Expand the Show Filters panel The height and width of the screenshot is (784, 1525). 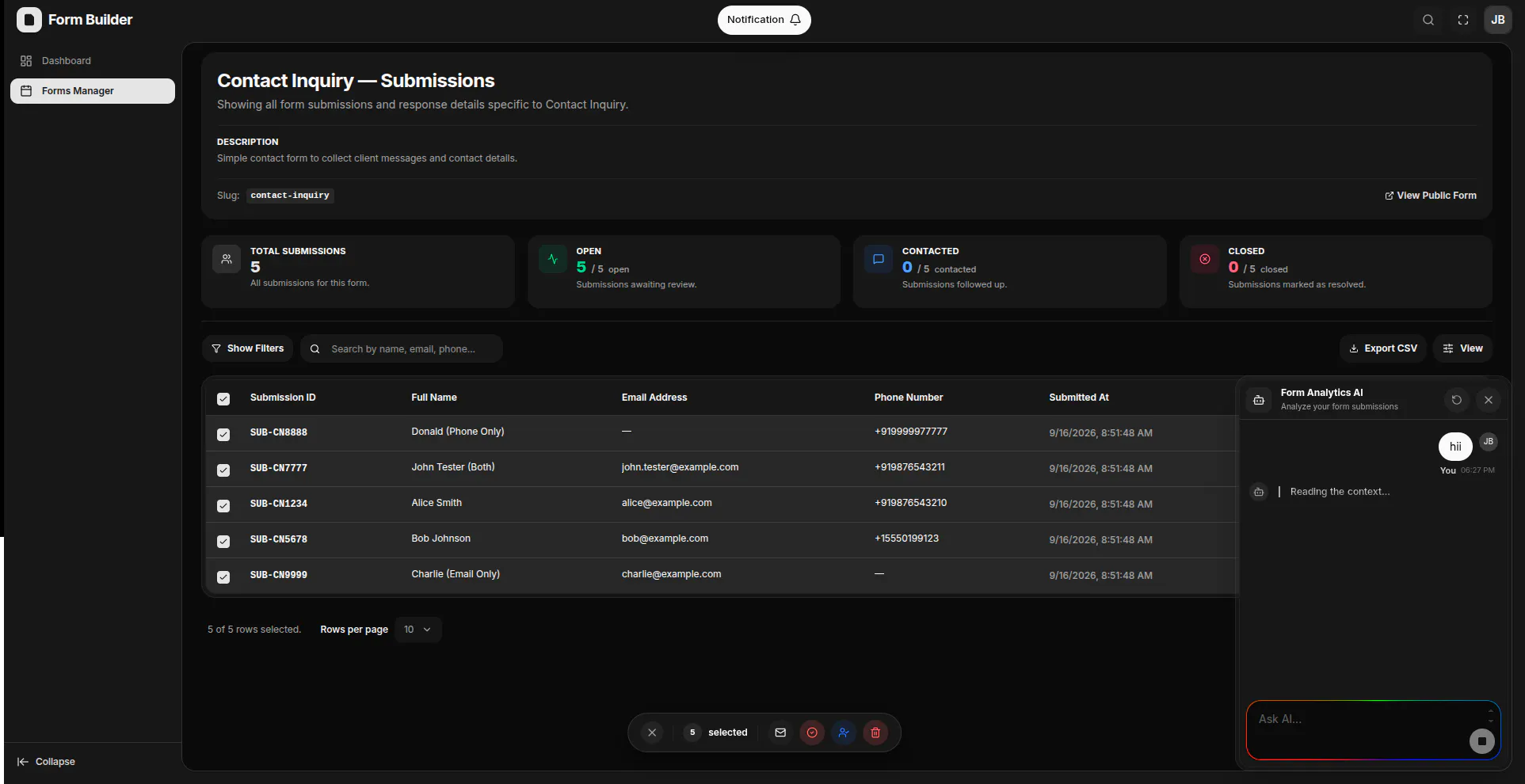[247, 348]
